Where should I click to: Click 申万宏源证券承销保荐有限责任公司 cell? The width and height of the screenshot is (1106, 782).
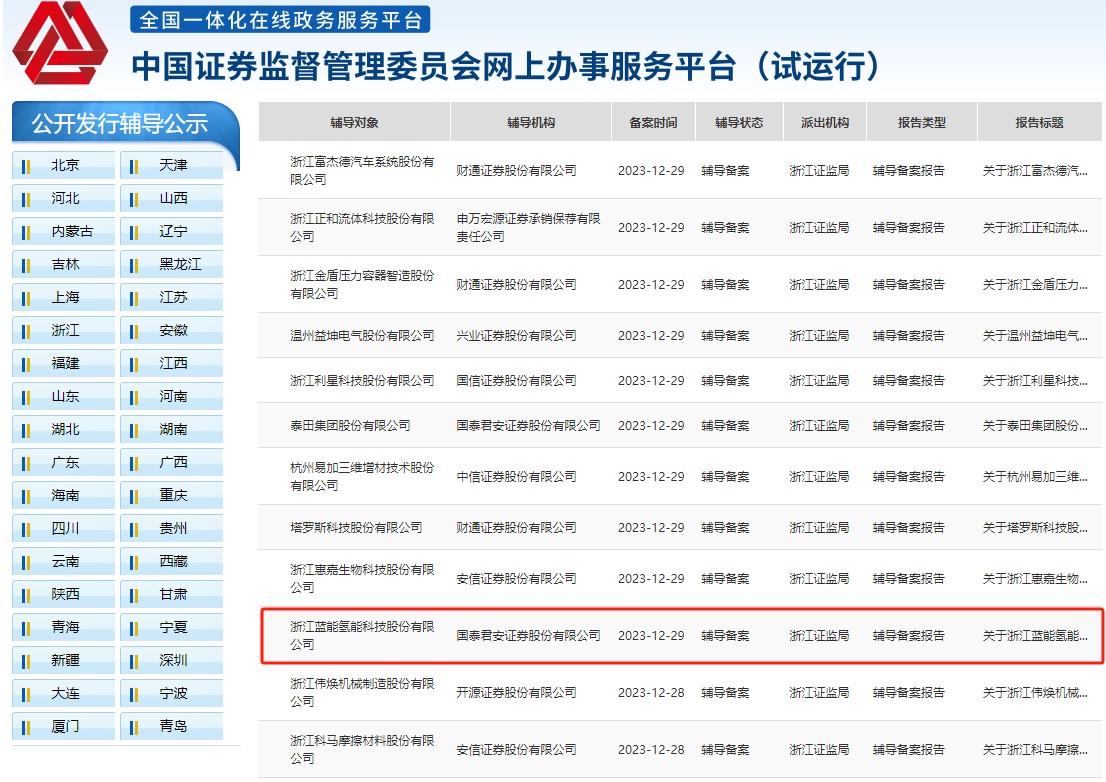point(528,228)
